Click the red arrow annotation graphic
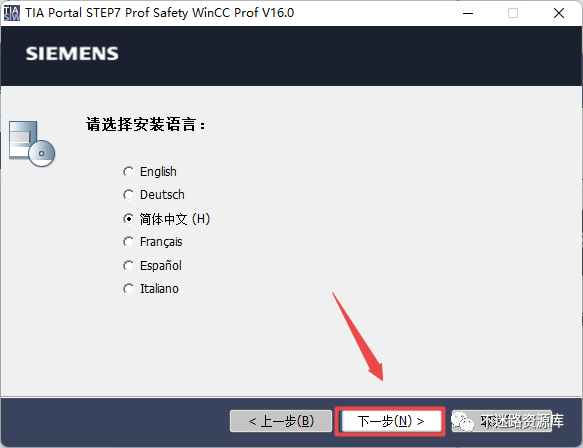Viewport: 583px width, 448px height. click(357, 336)
